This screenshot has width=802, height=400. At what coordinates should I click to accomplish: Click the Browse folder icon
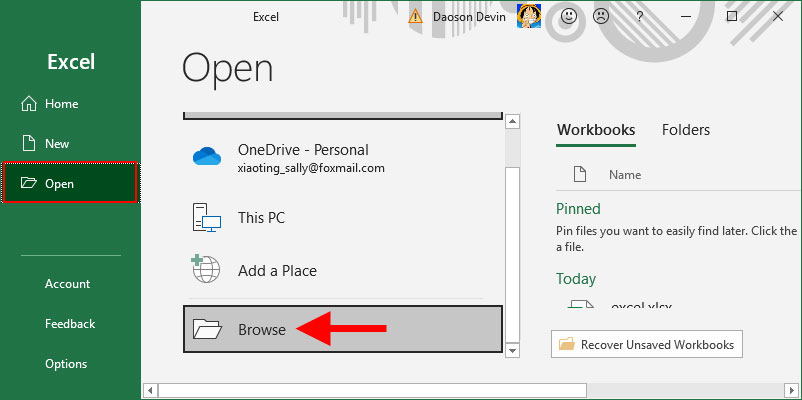point(207,329)
